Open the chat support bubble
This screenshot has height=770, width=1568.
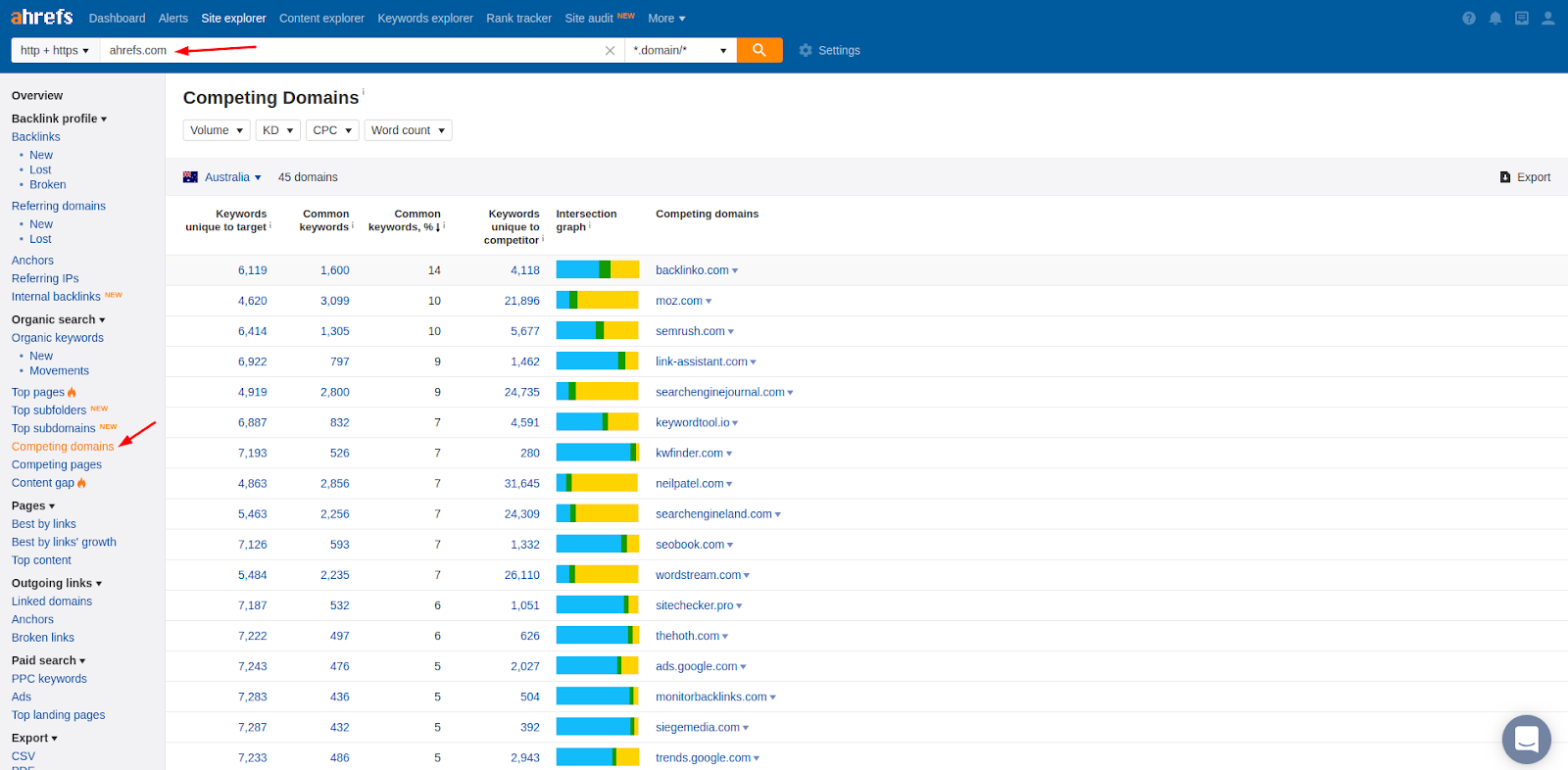pyautogui.click(x=1527, y=740)
